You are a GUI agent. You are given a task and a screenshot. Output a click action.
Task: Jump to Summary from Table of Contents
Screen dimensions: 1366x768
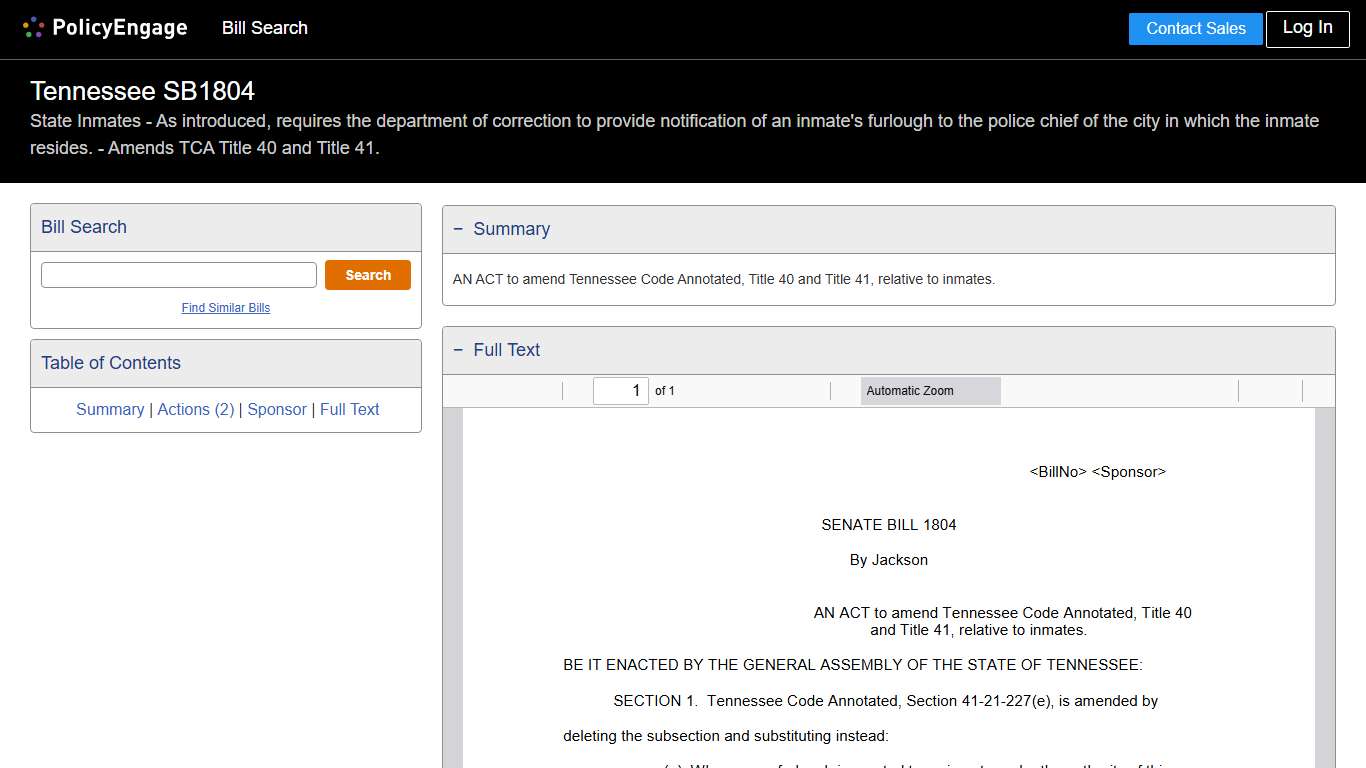click(x=110, y=409)
